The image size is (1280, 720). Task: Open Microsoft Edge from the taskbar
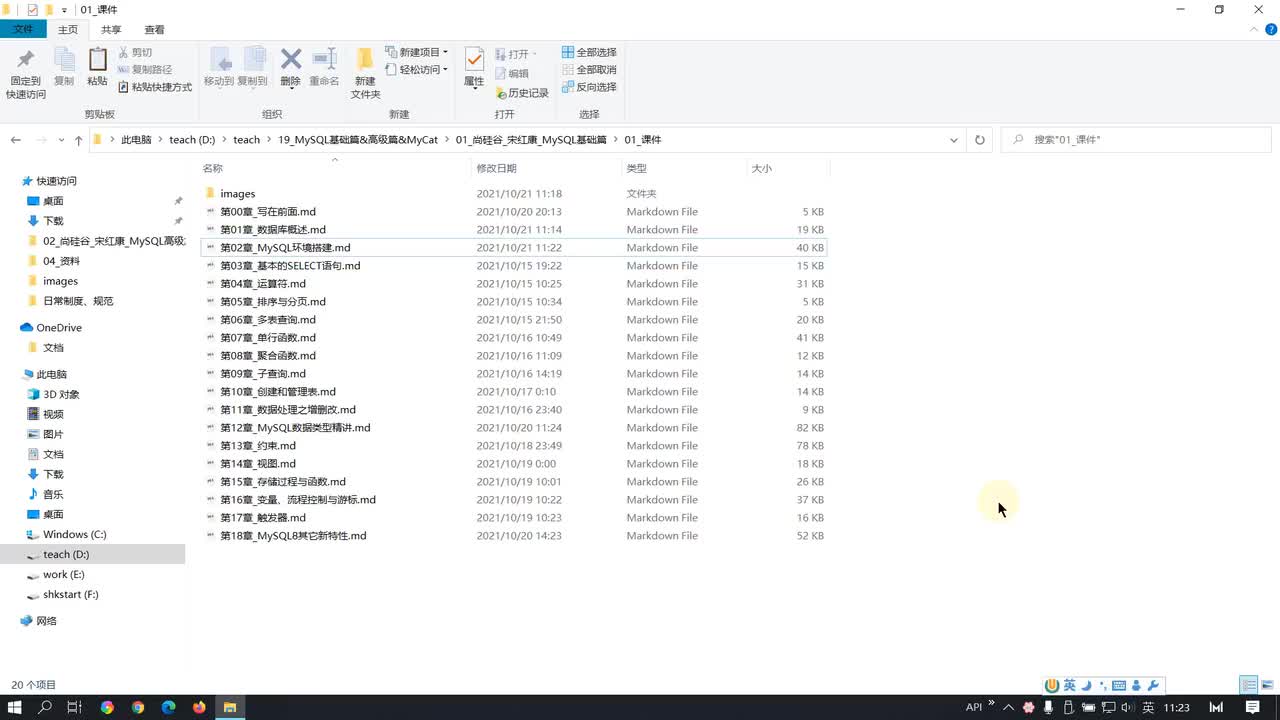(168, 707)
